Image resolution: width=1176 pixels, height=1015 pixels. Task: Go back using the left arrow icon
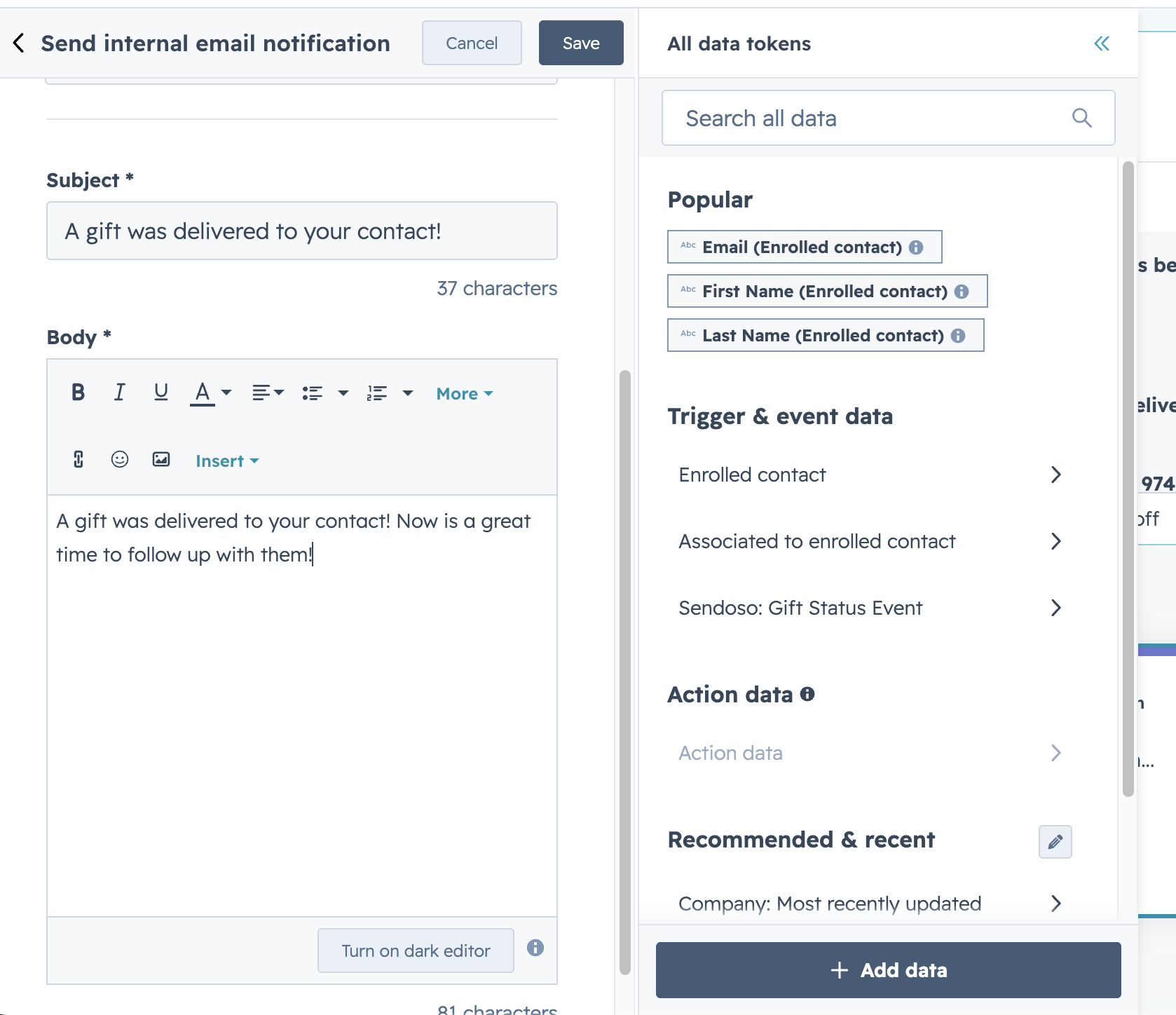click(19, 43)
